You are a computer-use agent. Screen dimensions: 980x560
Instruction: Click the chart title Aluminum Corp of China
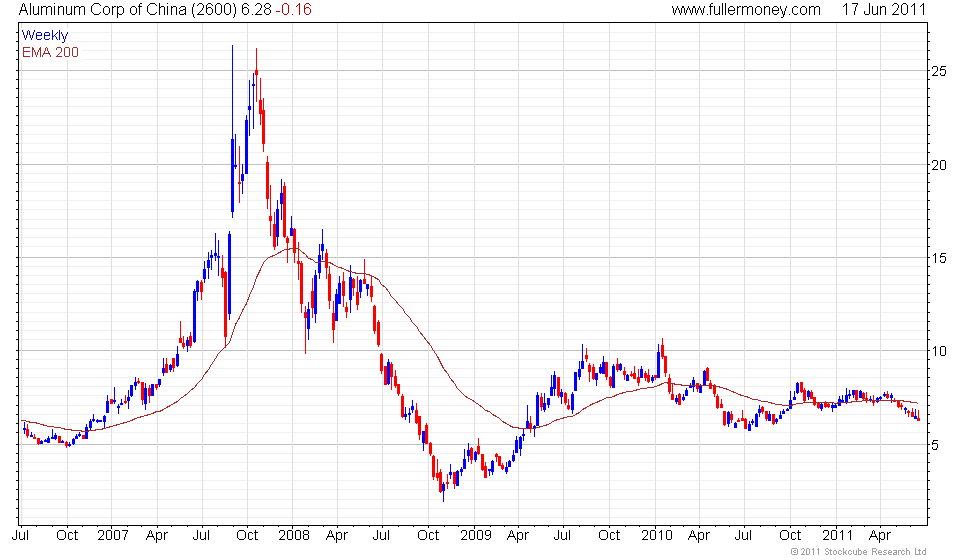pos(103,10)
